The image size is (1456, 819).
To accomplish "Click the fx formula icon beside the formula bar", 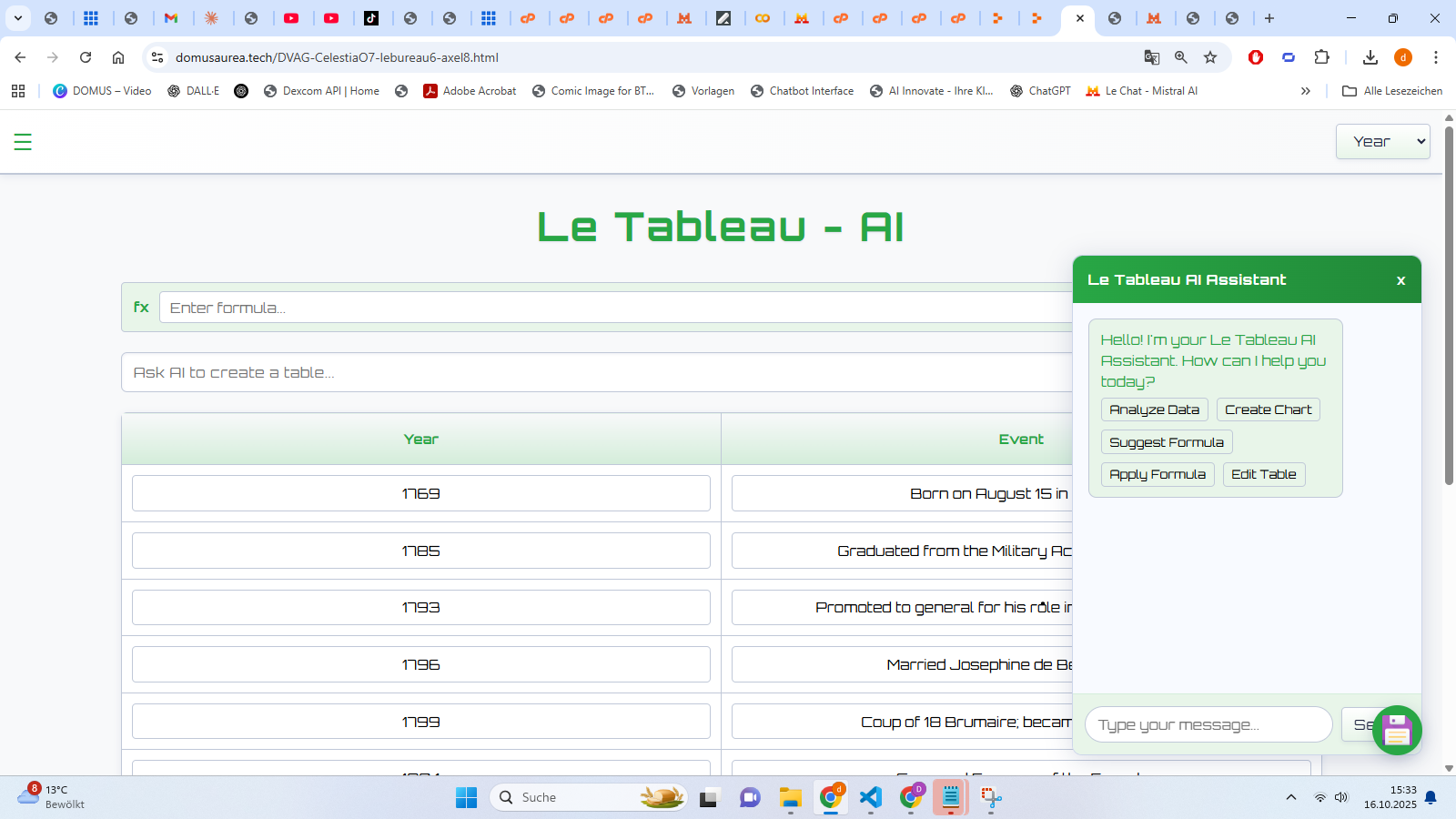I will click(141, 308).
